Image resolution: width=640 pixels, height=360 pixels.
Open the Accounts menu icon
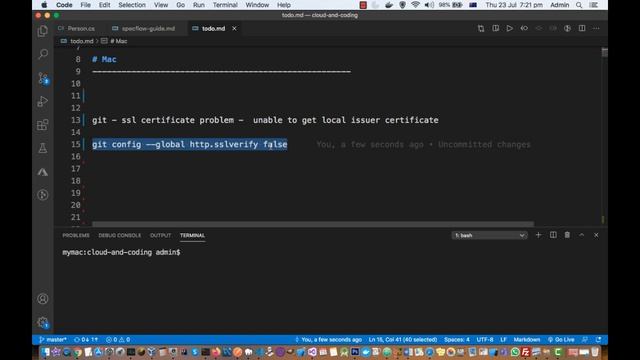(x=43, y=299)
